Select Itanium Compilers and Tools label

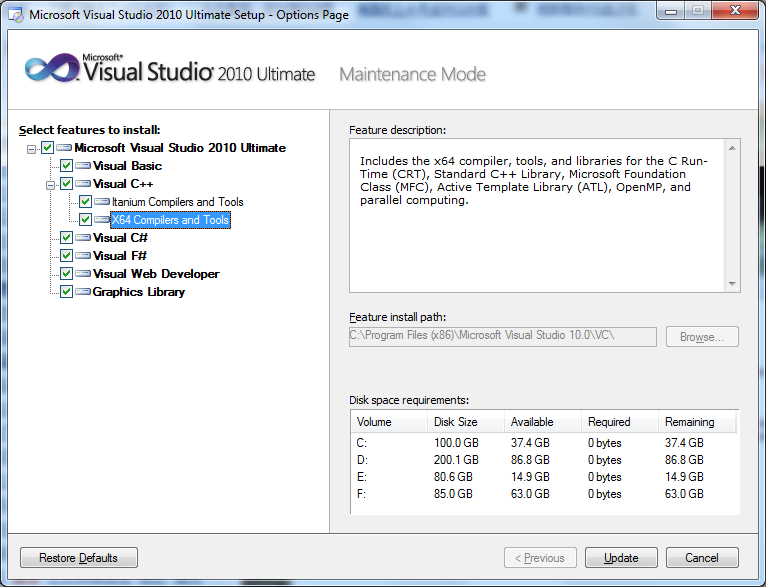177,202
